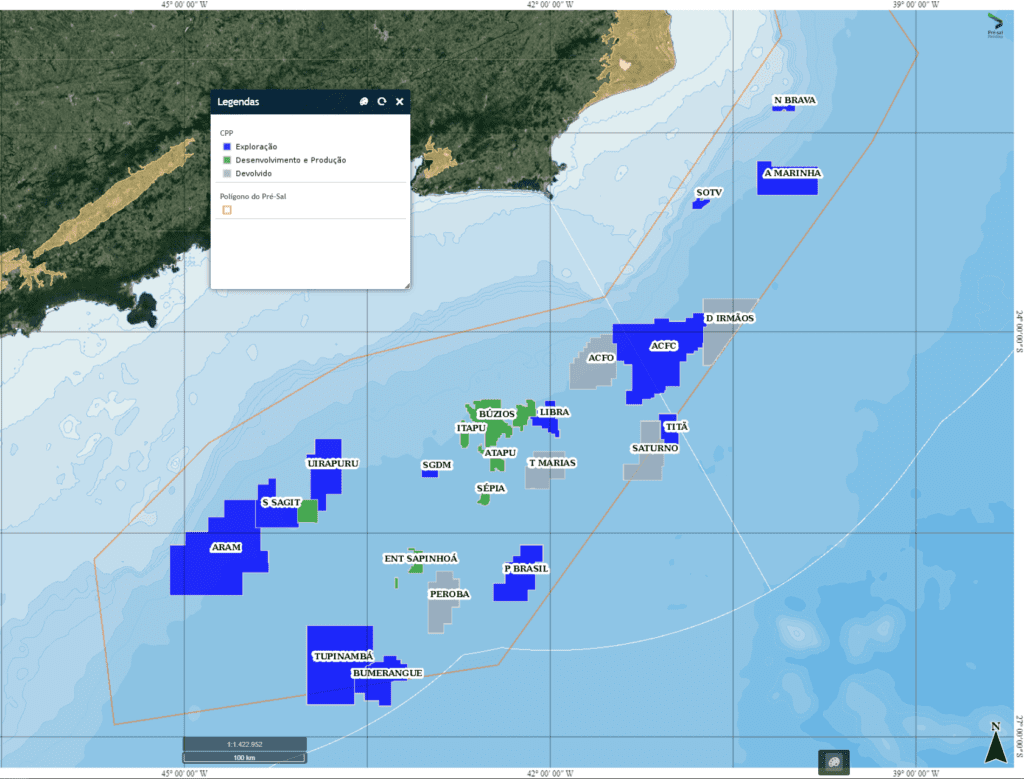The width and height of the screenshot is (1024, 779).
Task: Click the TUPINAMBÁ block label
Action: (x=342, y=656)
